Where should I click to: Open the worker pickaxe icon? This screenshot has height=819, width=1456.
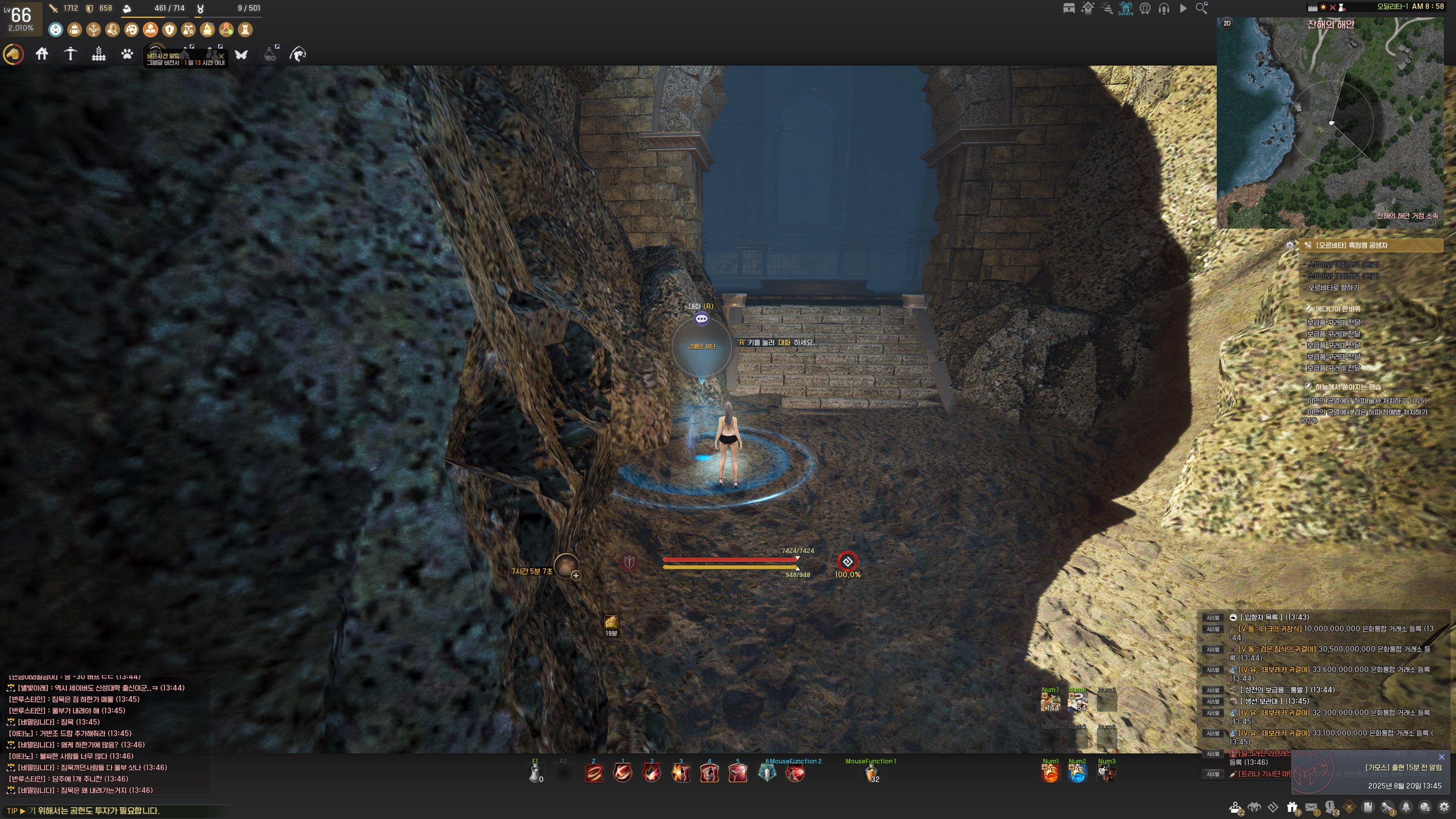pyautogui.click(x=70, y=54)
